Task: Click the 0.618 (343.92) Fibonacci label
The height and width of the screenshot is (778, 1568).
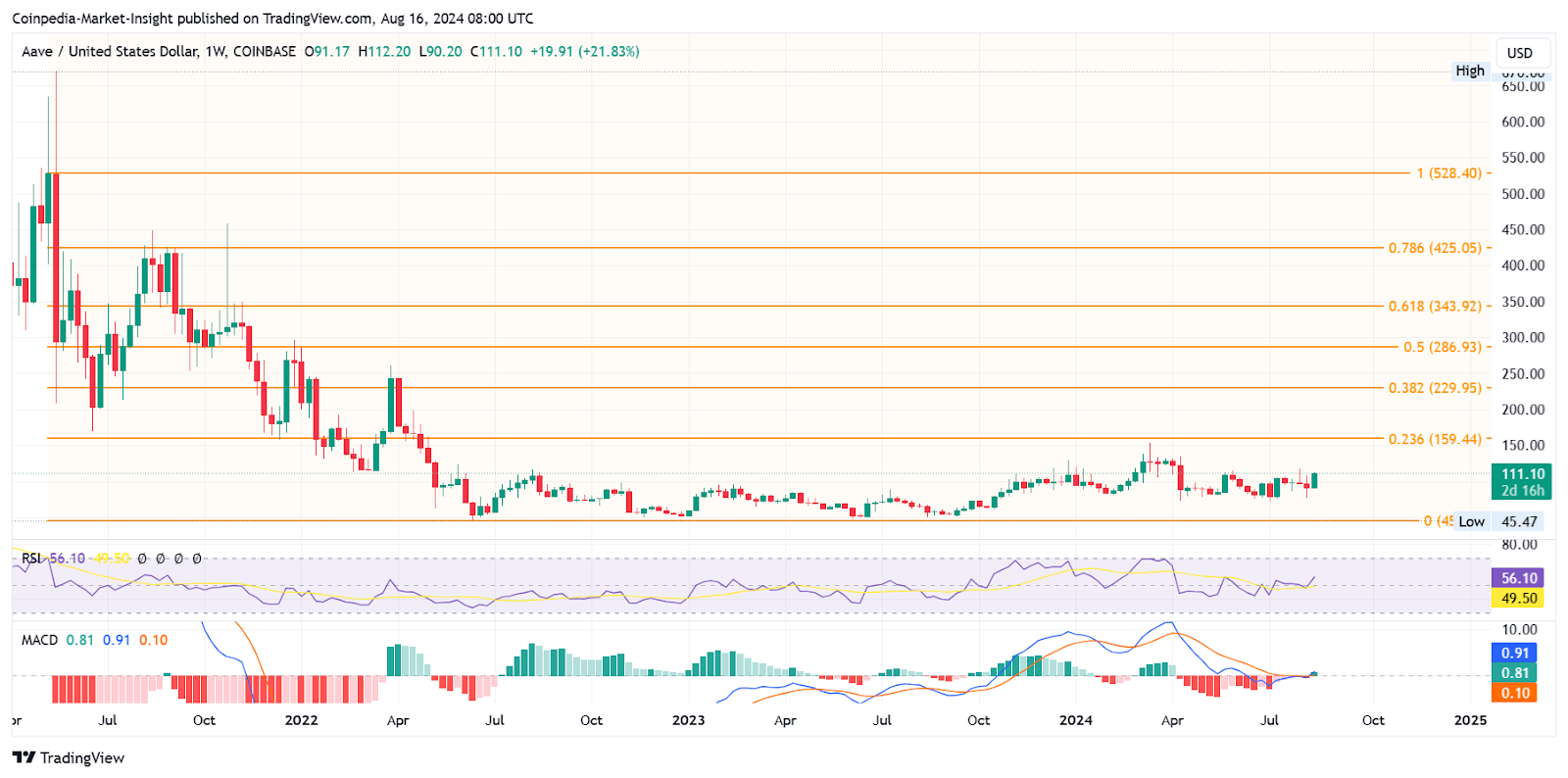Action: [1435, 306]
